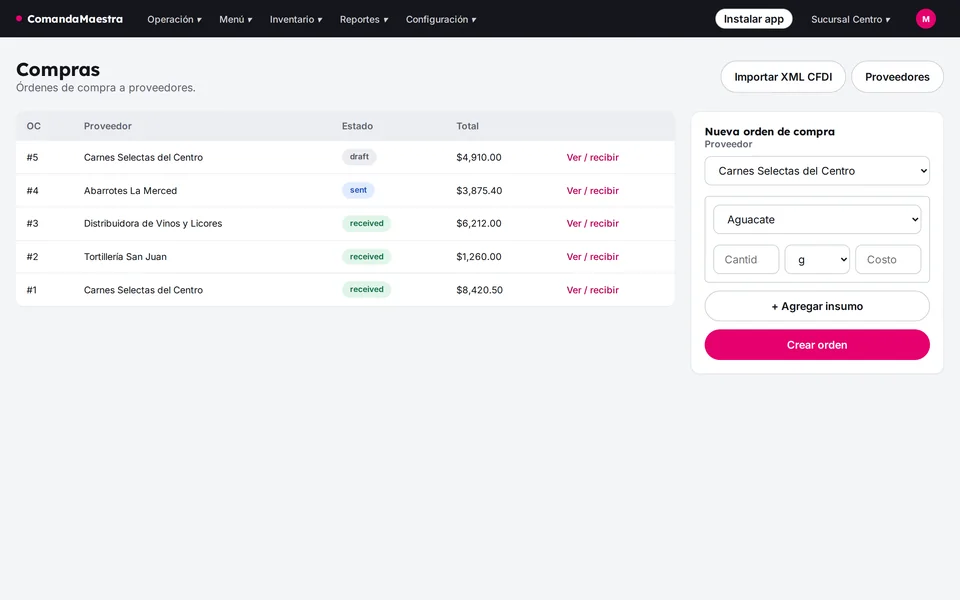
Task: Click order number #4
Action: (32, 190)
